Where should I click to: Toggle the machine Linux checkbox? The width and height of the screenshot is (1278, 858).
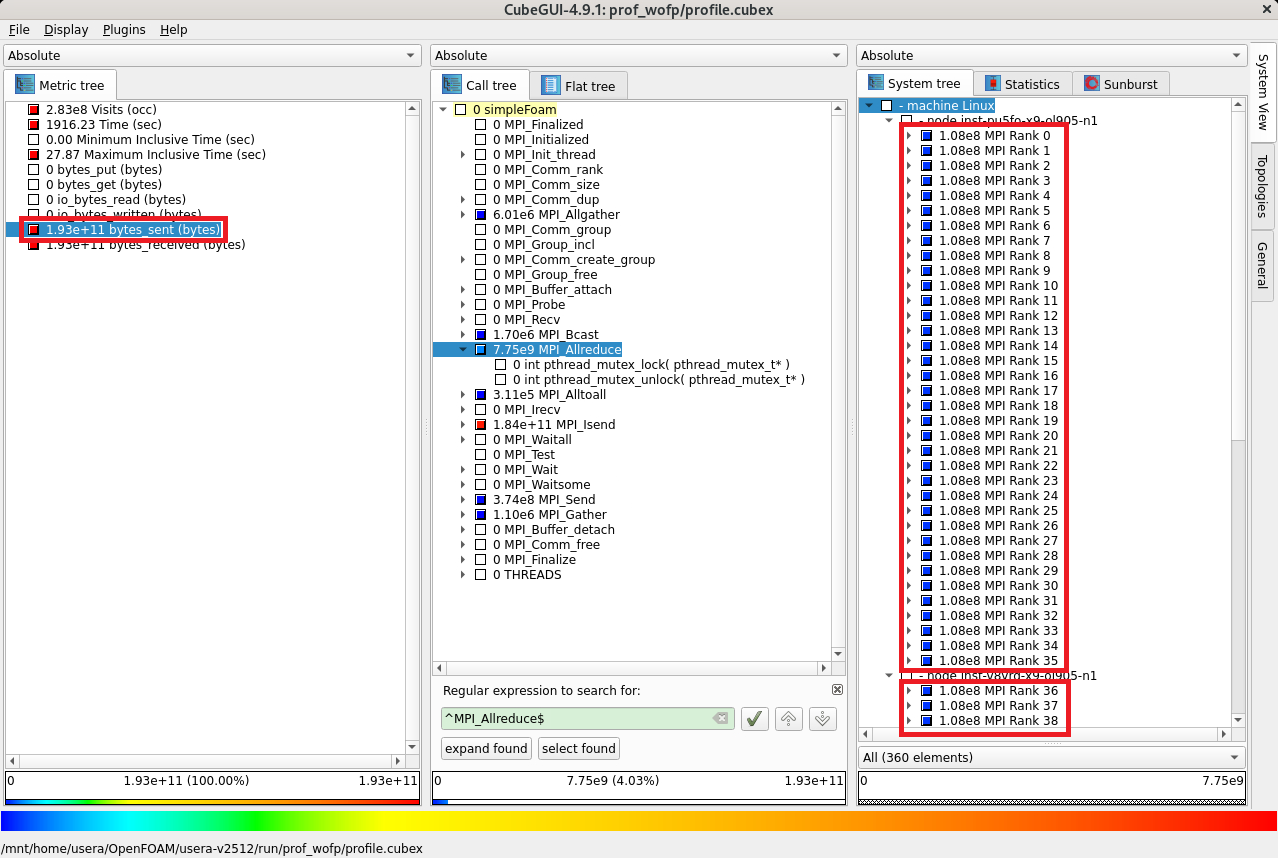click(886, 106)
